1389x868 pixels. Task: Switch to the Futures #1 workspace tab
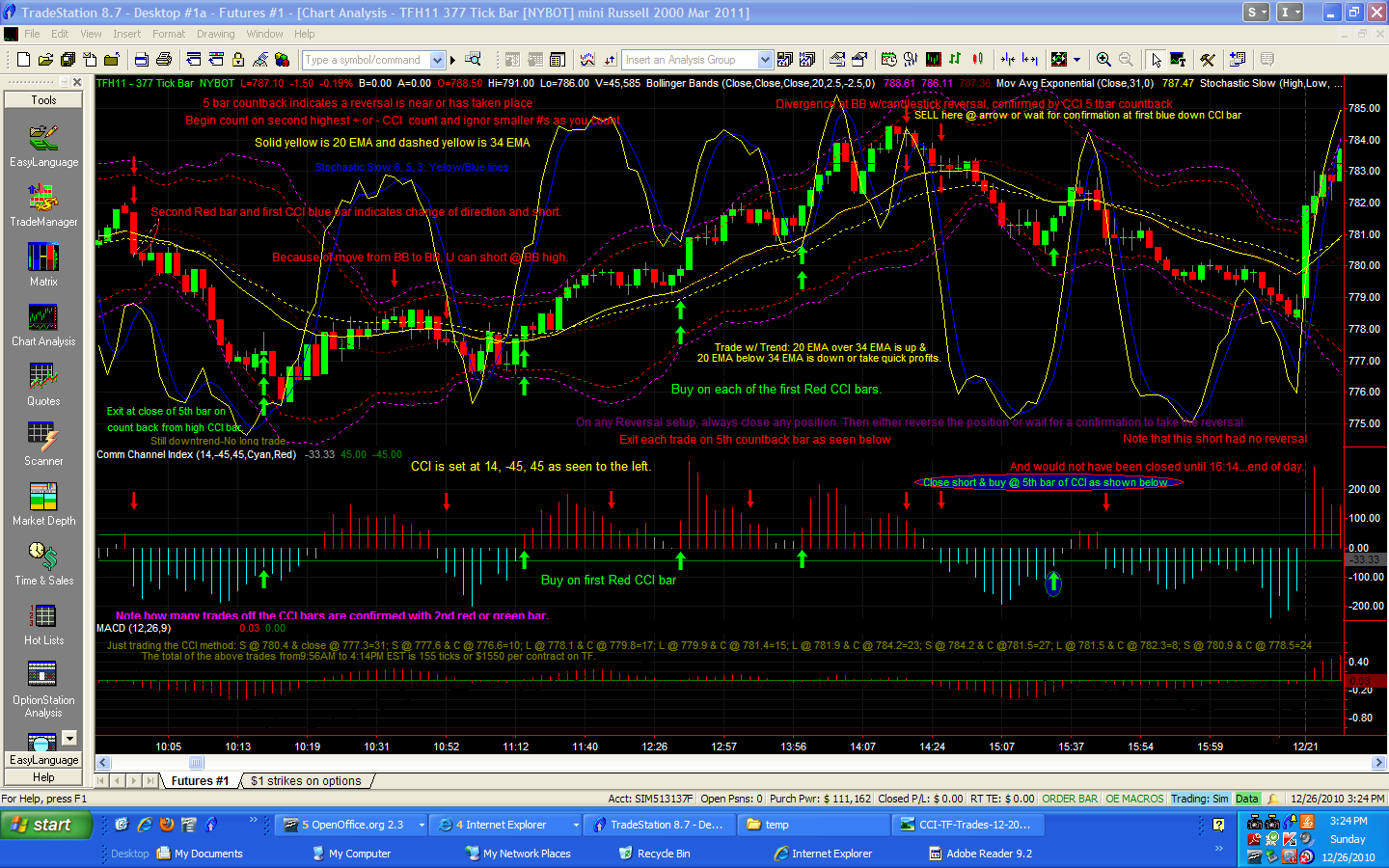(x=200, y=781)
